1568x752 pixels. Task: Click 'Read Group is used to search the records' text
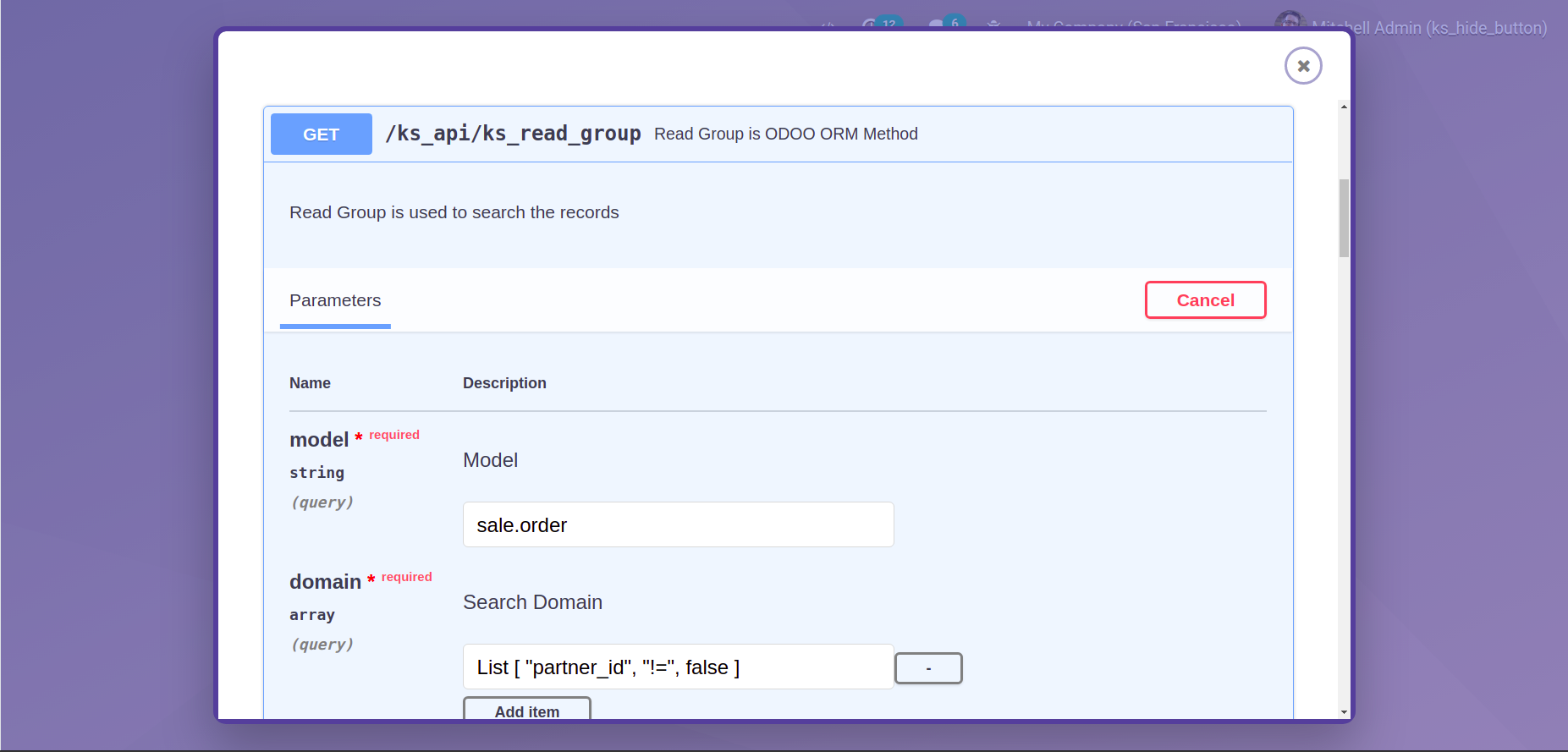click(x=454, y=212)
